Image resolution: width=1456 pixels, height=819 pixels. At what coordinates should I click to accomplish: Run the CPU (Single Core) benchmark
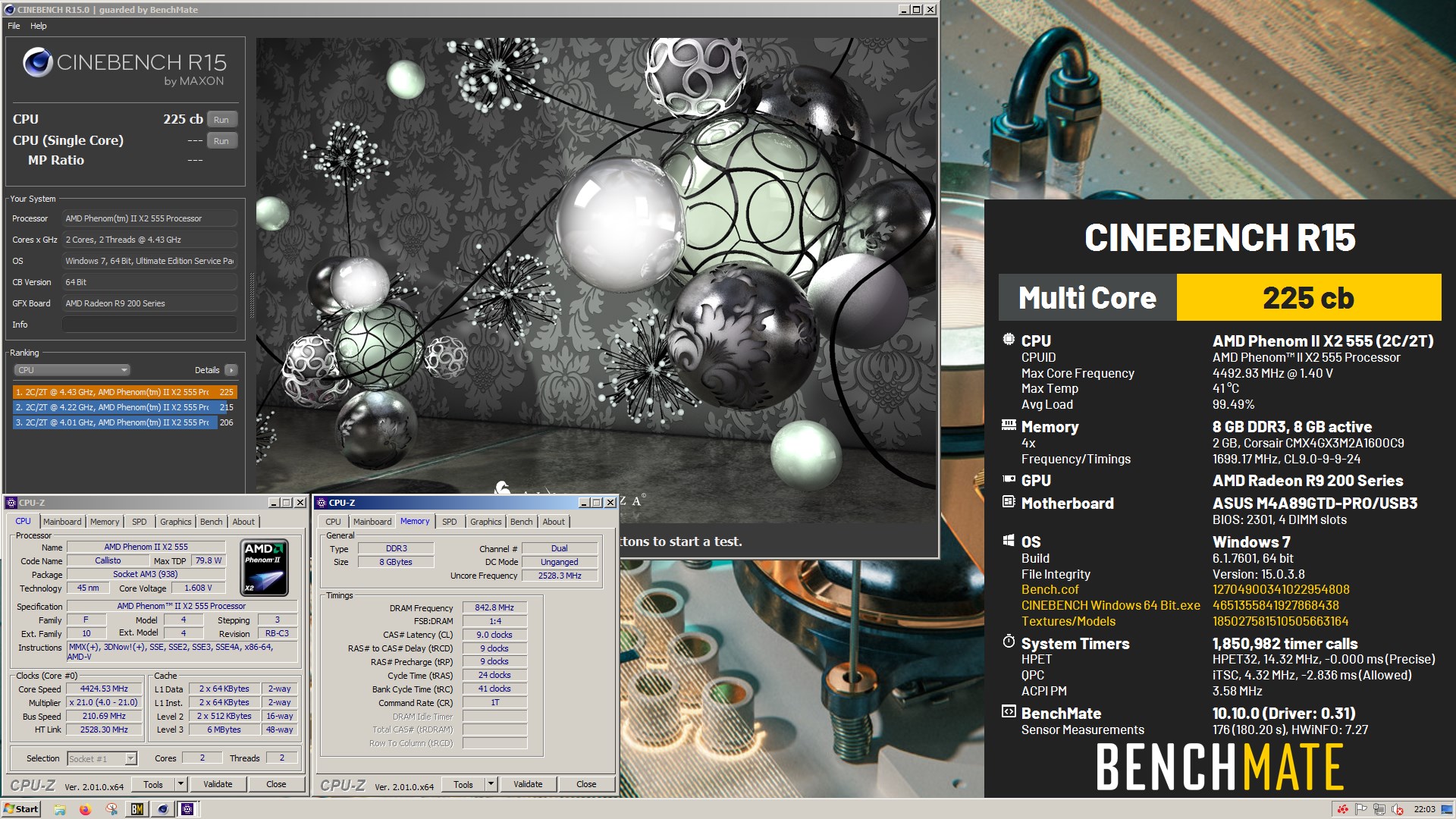[x=221, y=141]
